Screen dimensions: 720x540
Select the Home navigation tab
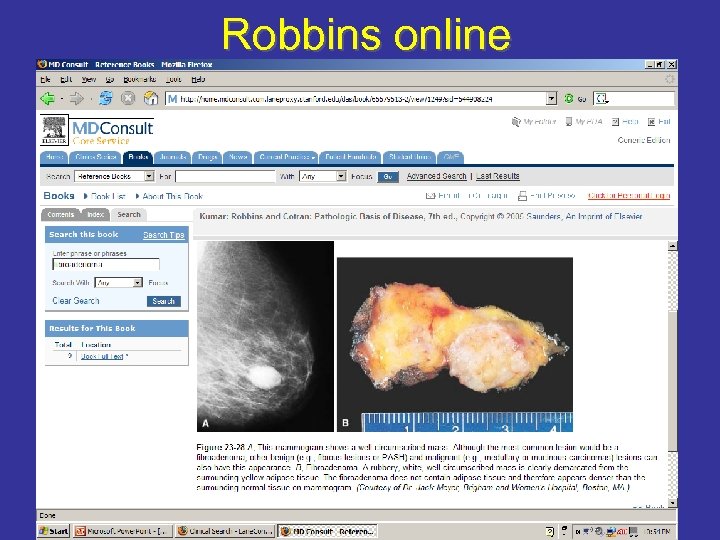pos(54,157)
